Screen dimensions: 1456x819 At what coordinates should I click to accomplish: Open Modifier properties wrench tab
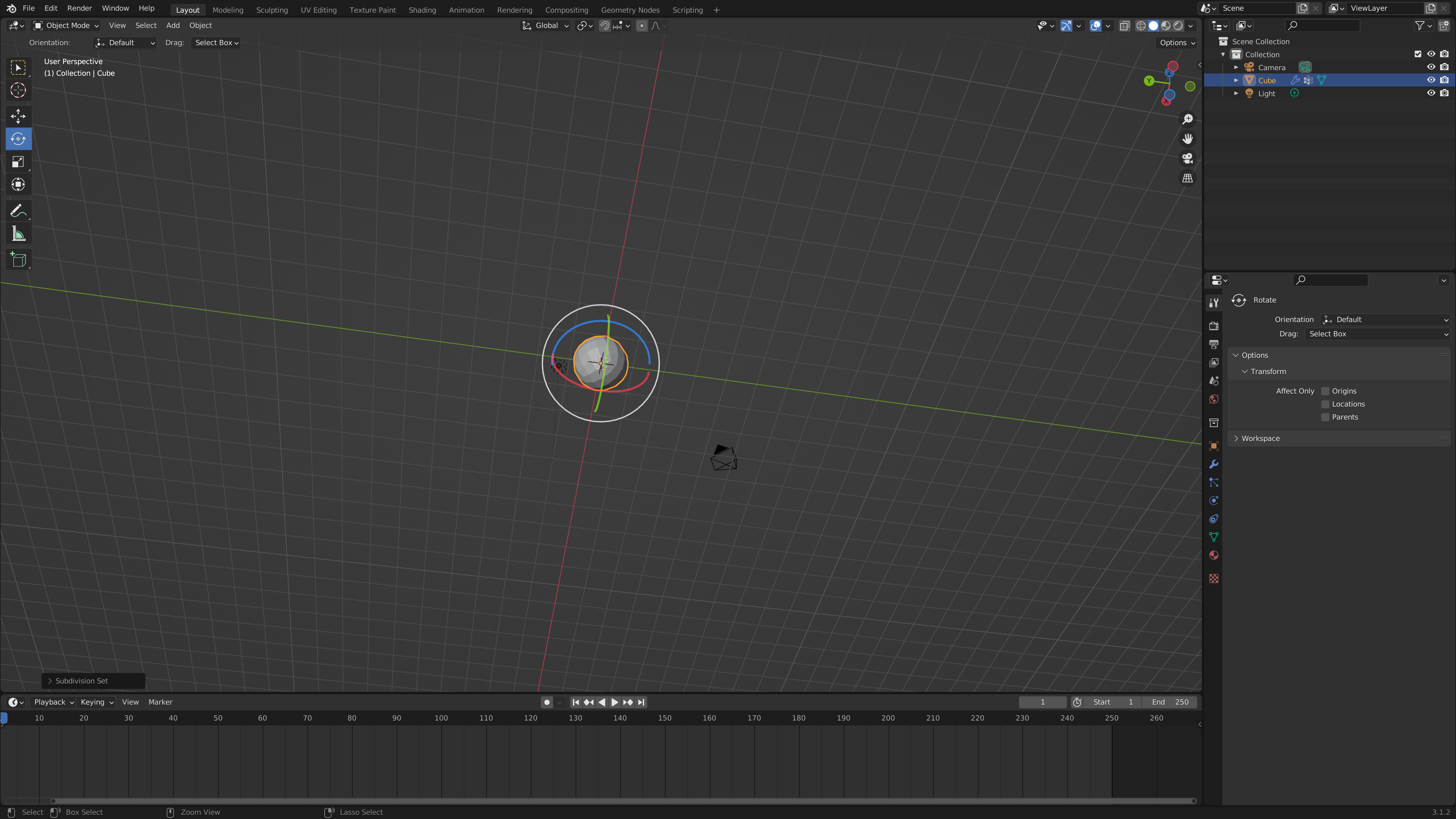[1214, 464]
